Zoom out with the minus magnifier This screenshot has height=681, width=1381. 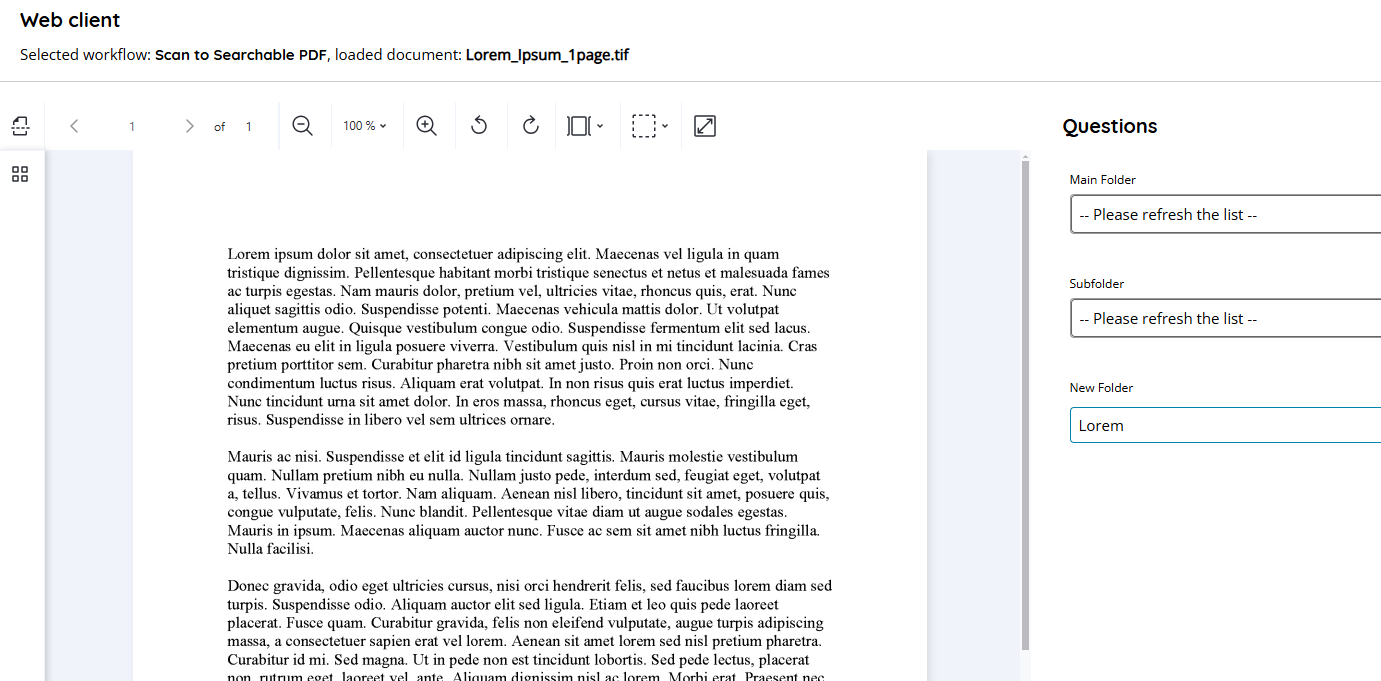click(302, 126)
